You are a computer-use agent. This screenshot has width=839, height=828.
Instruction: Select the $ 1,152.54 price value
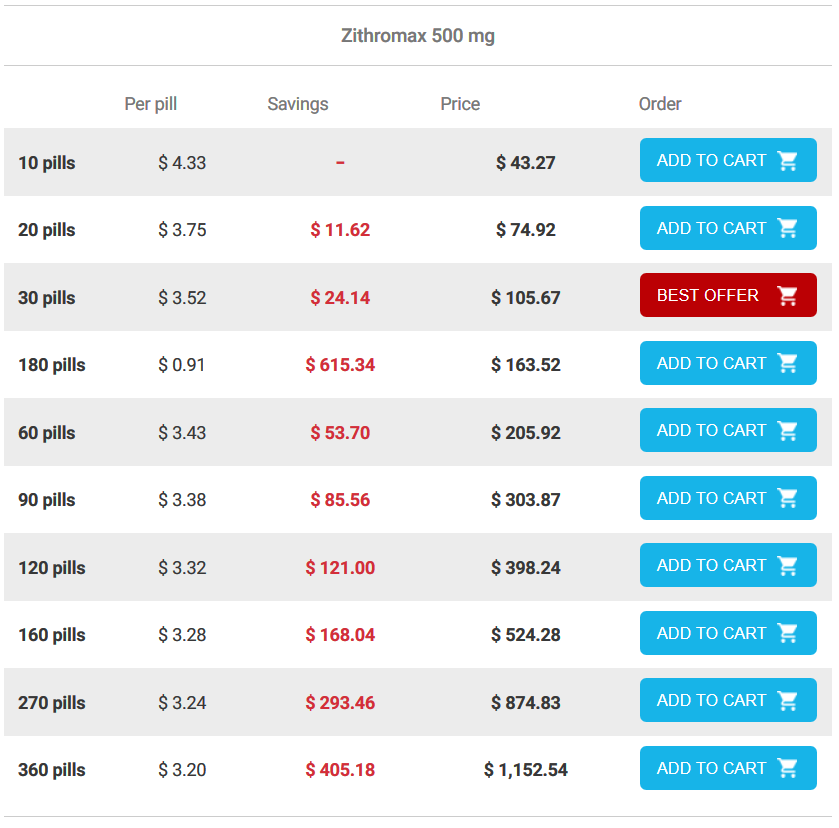pyautogui.click(x=526, y=770)
